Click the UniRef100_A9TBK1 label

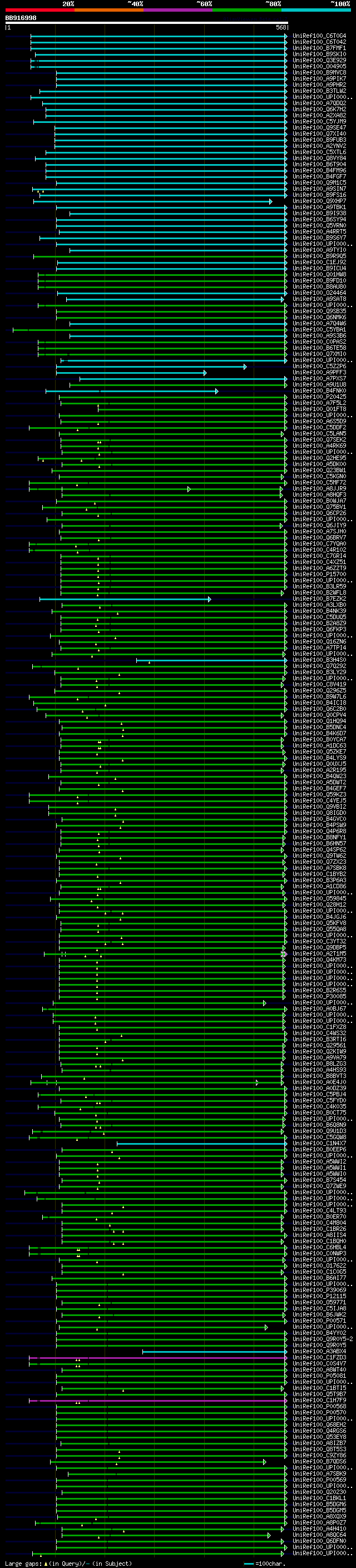pyautogui.click(x=319, y=207)
